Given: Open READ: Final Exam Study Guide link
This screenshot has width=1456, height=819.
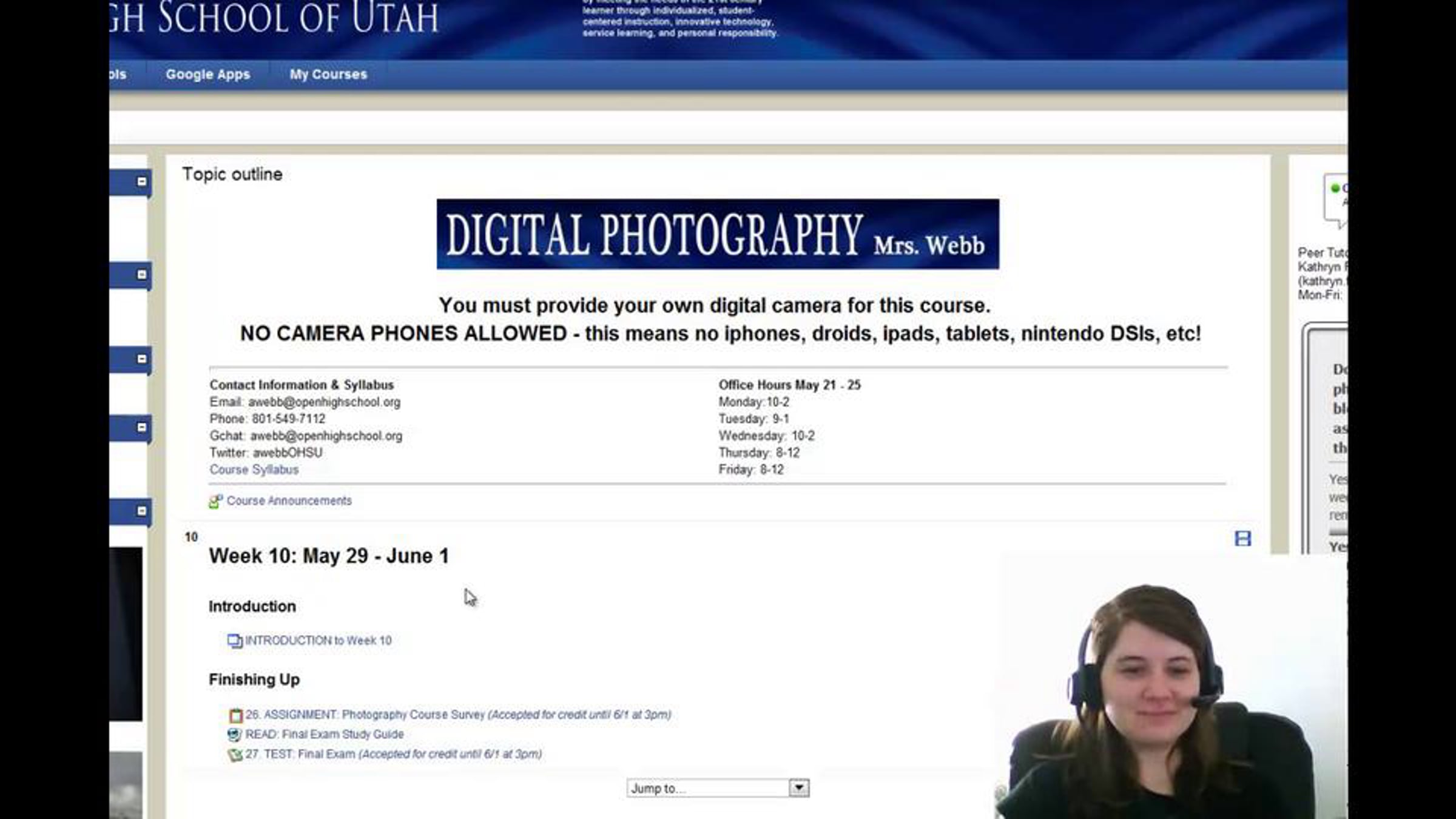Looking at the screenshot, I should 324,734.
